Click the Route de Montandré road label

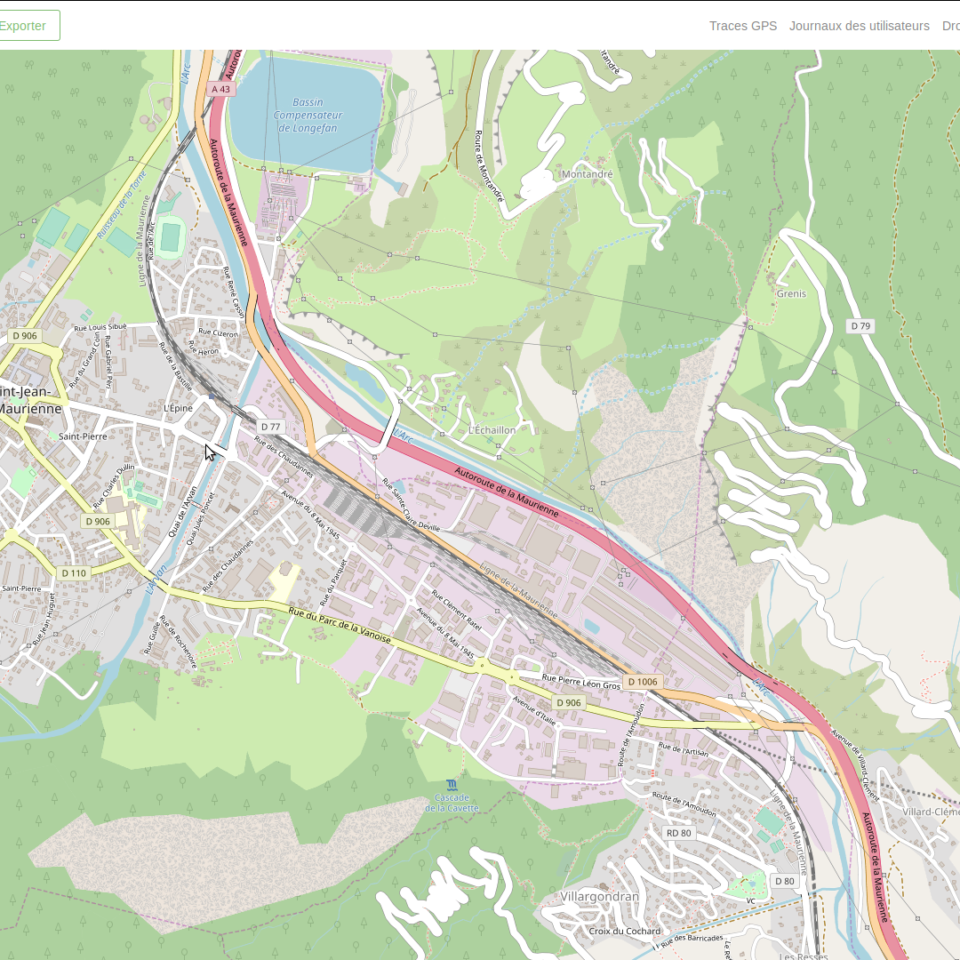click(x=488, y=166)
